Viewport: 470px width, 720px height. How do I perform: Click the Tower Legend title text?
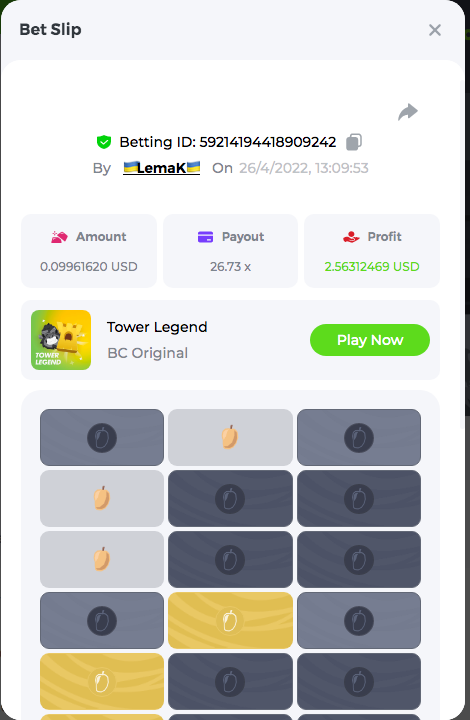tap(157, 327)
